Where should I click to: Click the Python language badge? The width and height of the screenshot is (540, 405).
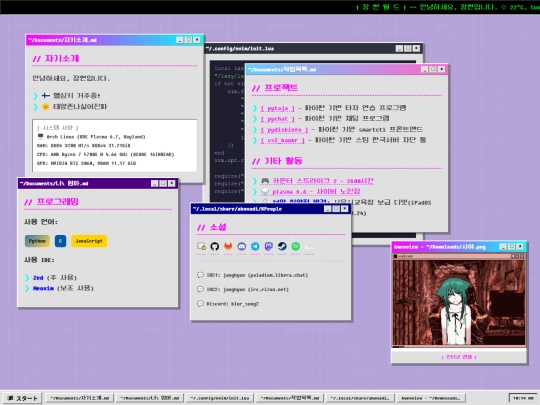click(x=37, y=241)
